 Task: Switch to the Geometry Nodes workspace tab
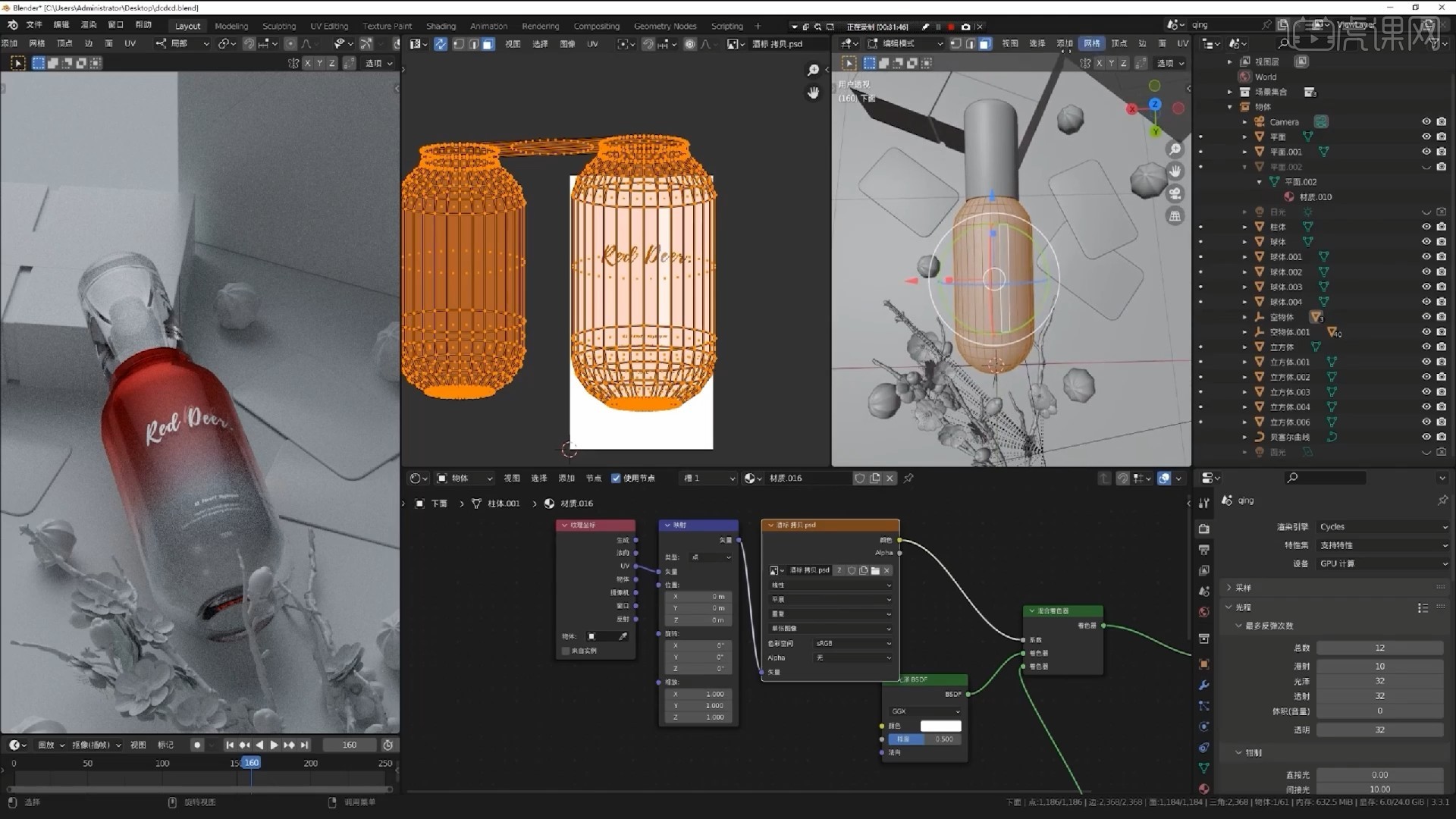point(665,26)
